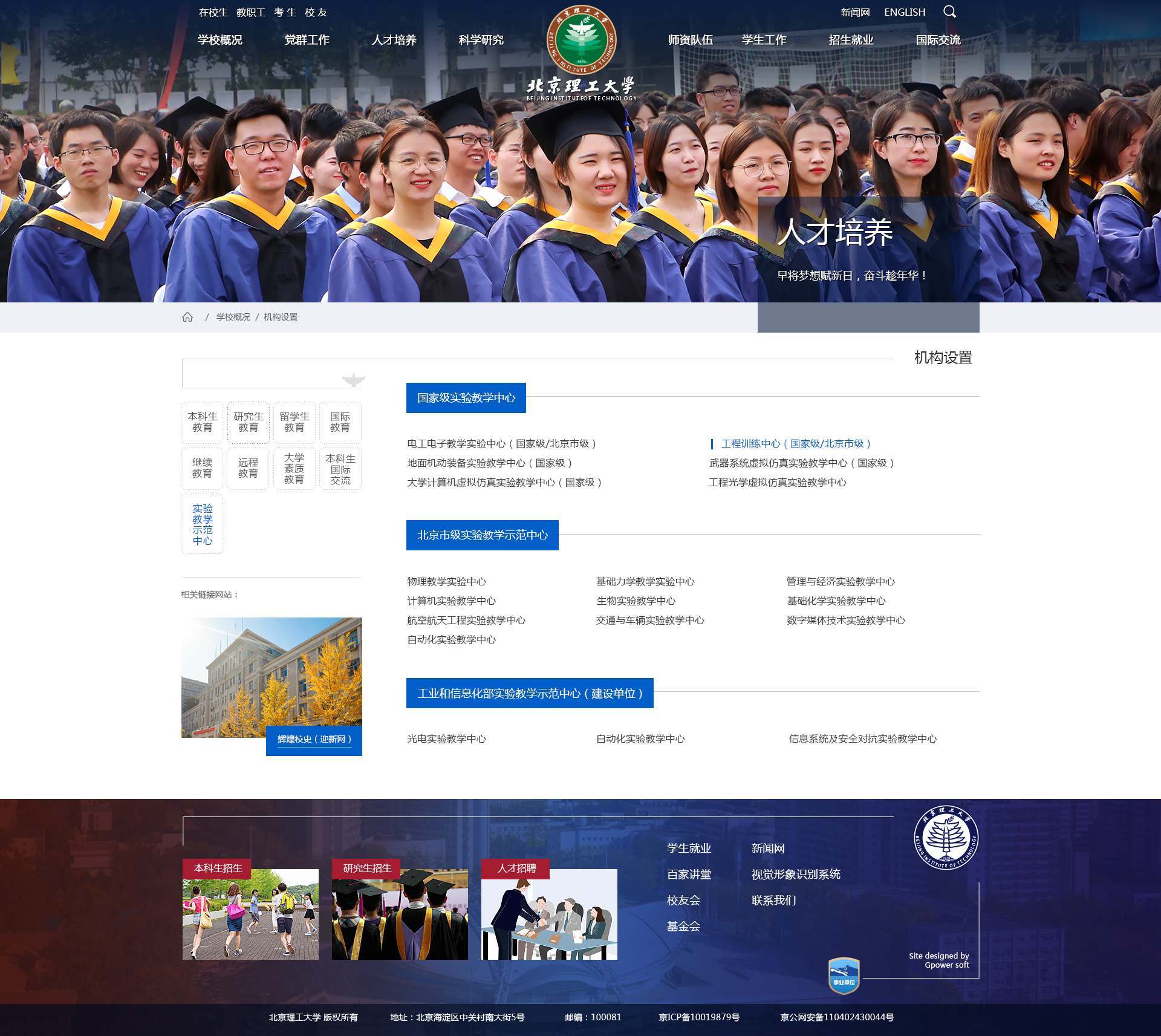1161x1036 pixels.
Task: Click 辉煌校史（迎新网）button
Action: [314, 739]
